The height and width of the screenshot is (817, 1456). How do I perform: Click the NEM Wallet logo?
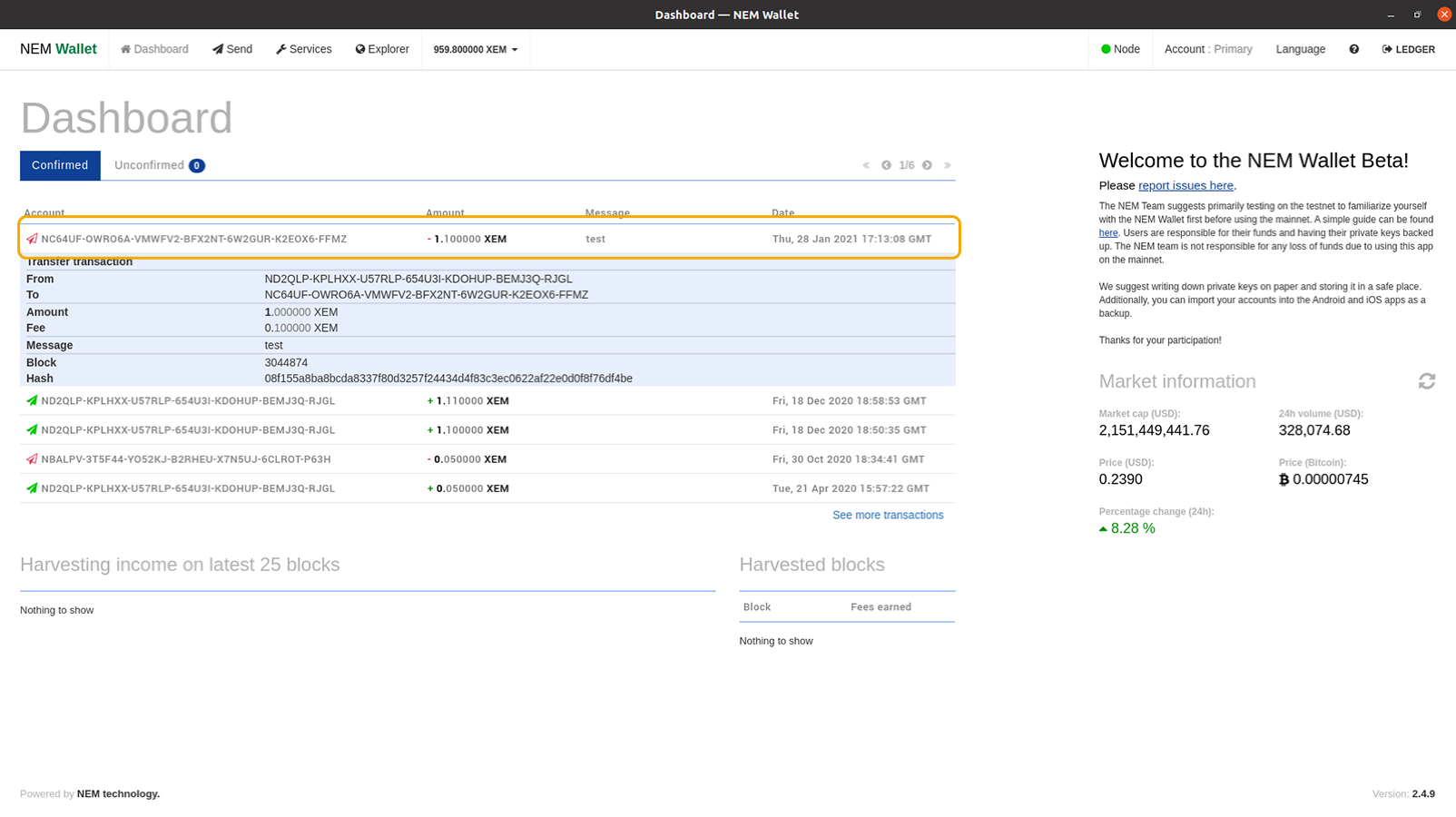tap(58, 49)
